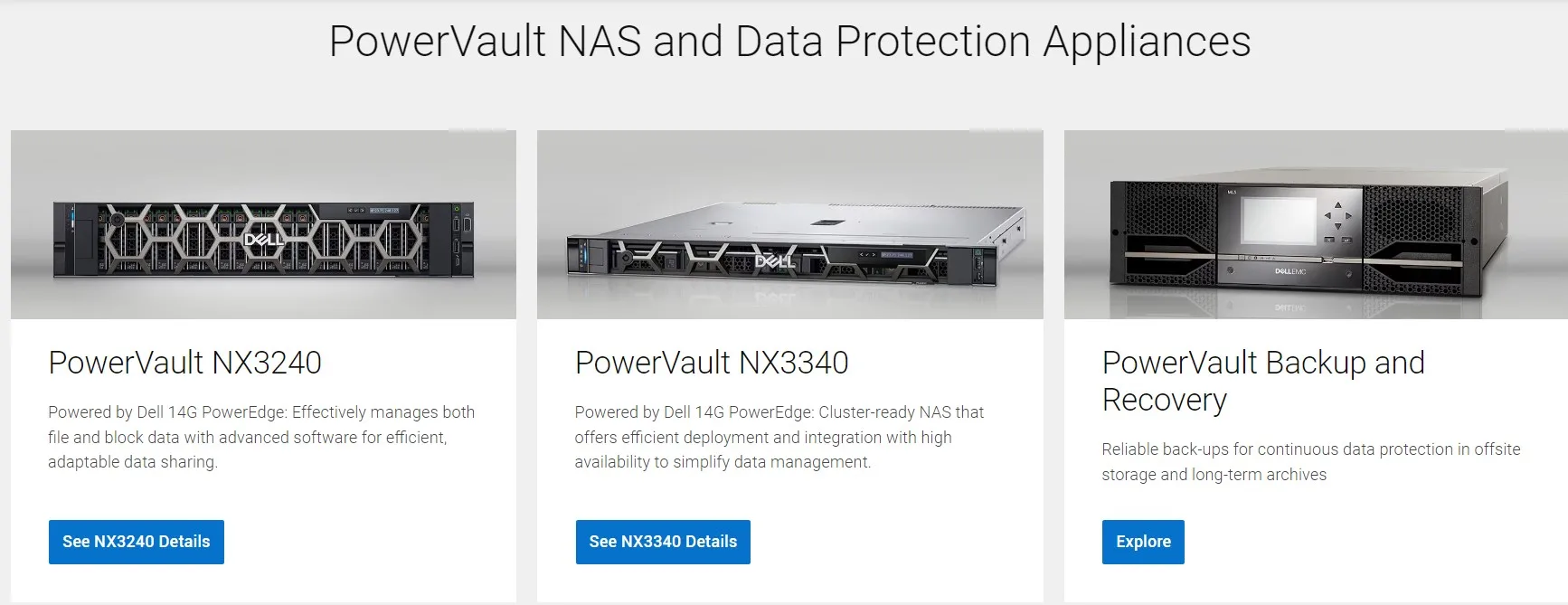Click the Explore button for Backup and Recovery

tap(1142, 542)
